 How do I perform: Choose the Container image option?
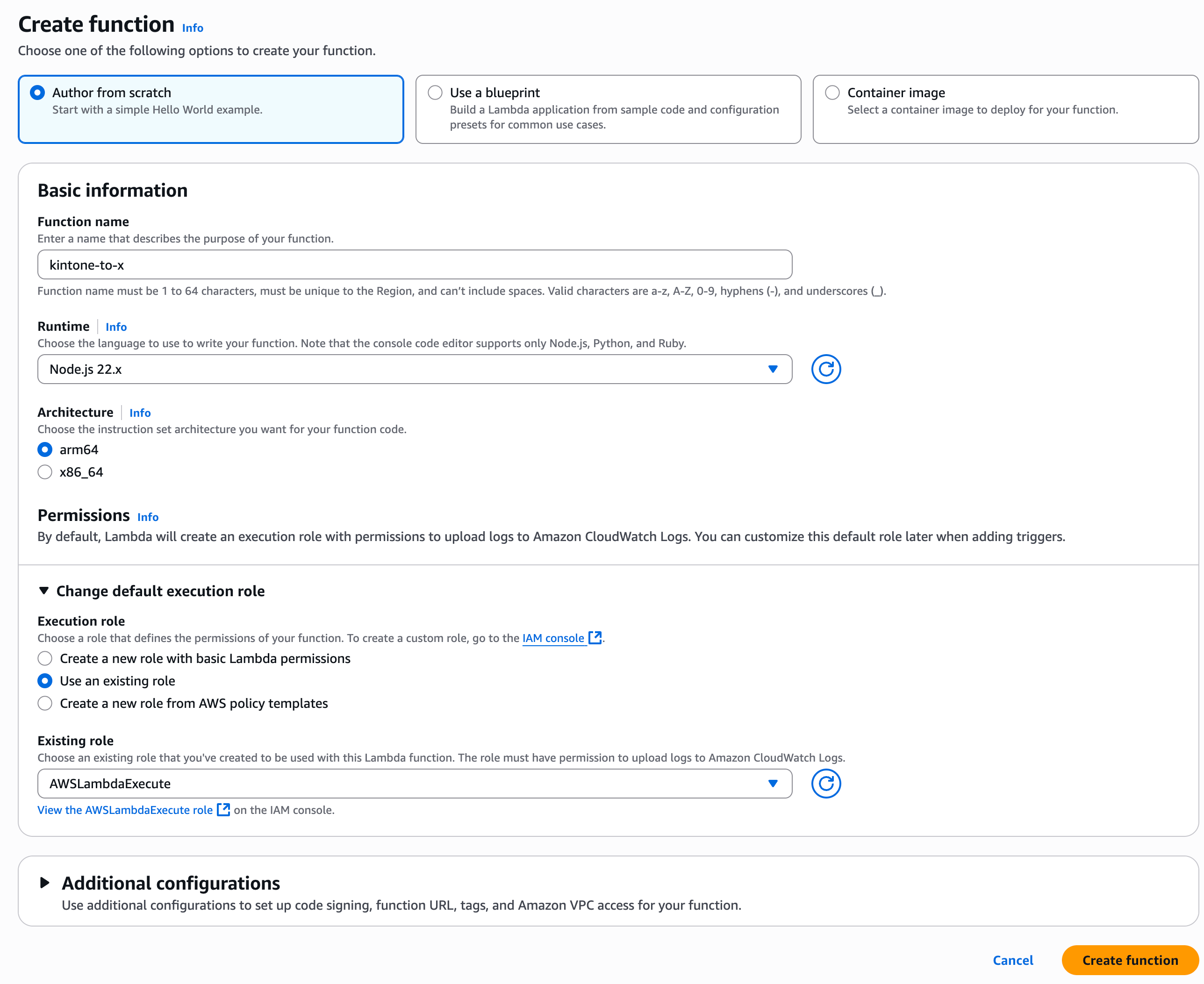[833, 93]
